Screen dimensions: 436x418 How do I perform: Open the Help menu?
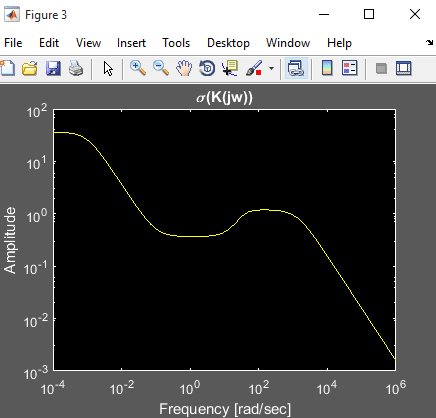point(339,43)
